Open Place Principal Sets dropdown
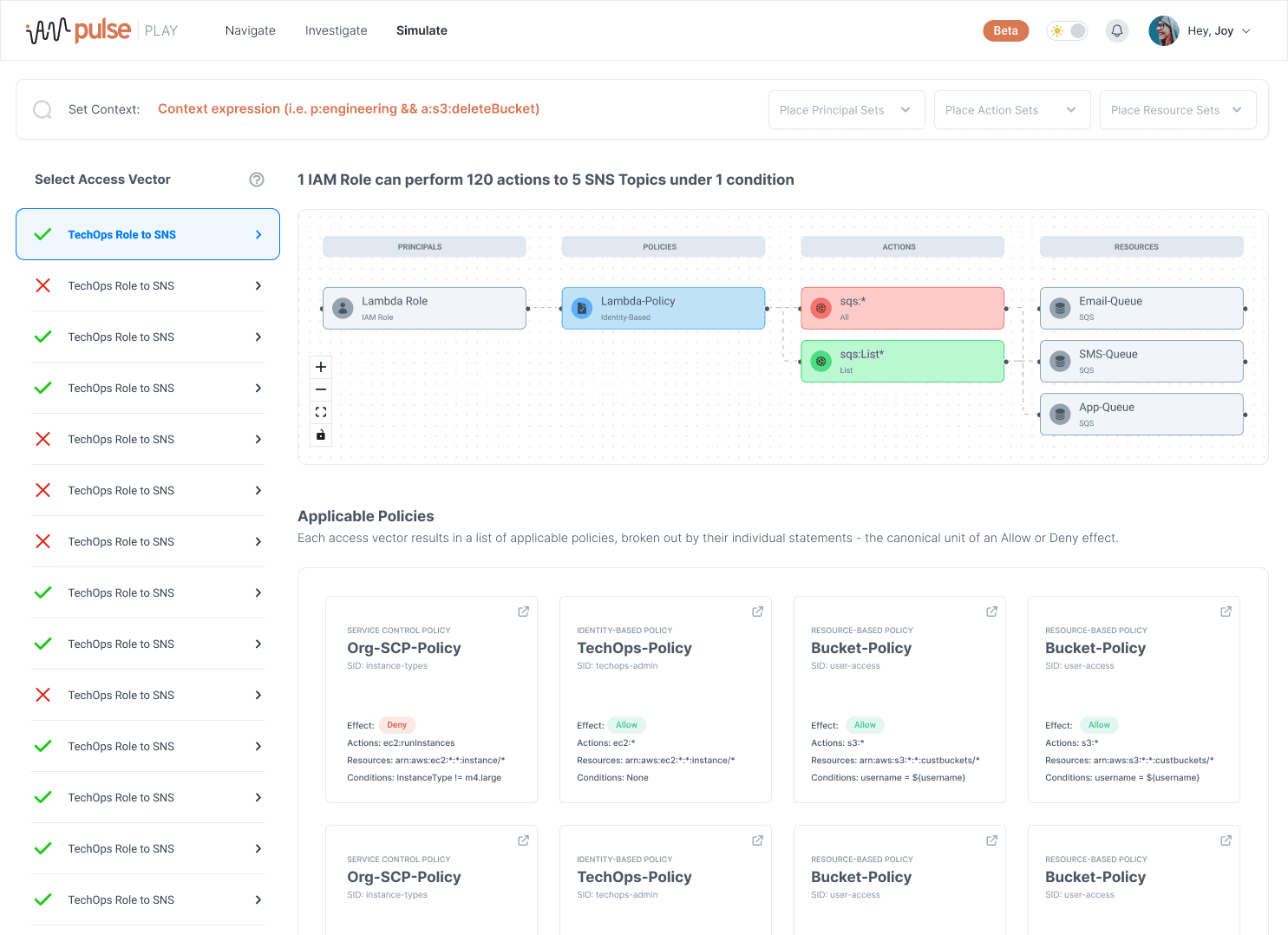This screenshot has height=935, width=1288. click(x=847, y=110)
